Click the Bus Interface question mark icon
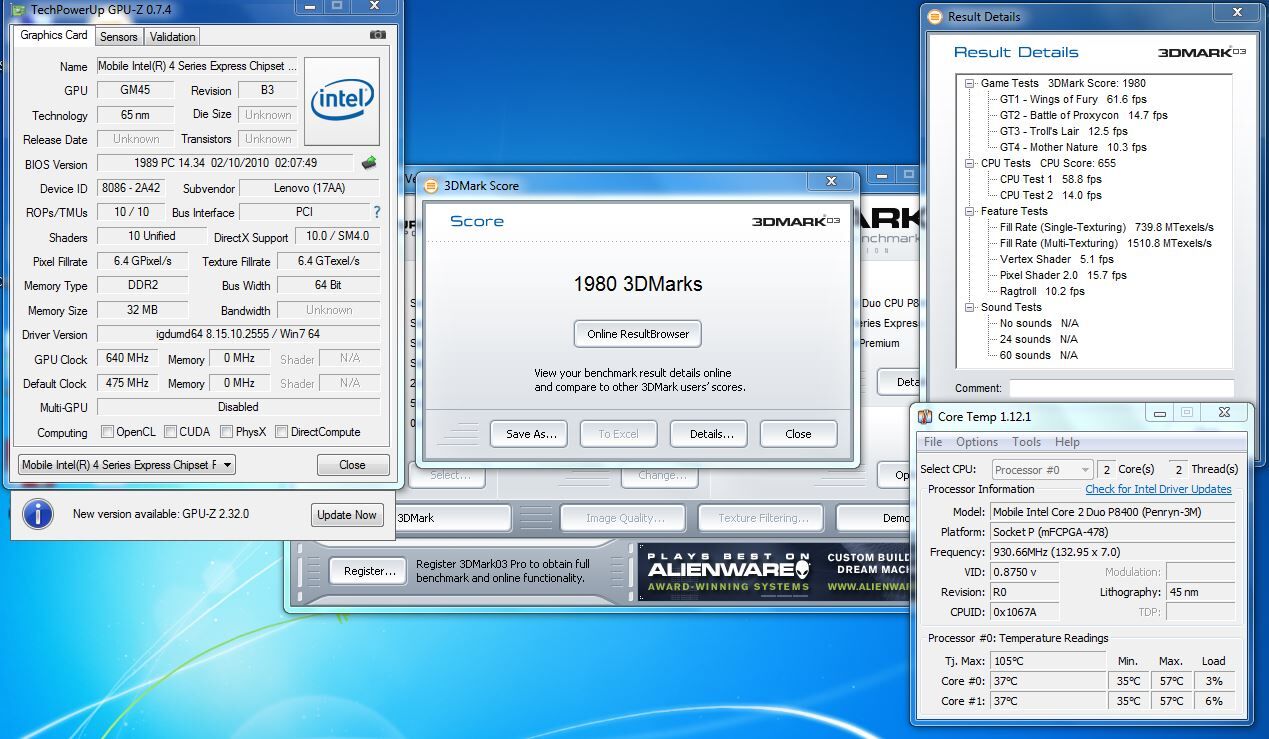1269x739 pixels. point(377,212)
